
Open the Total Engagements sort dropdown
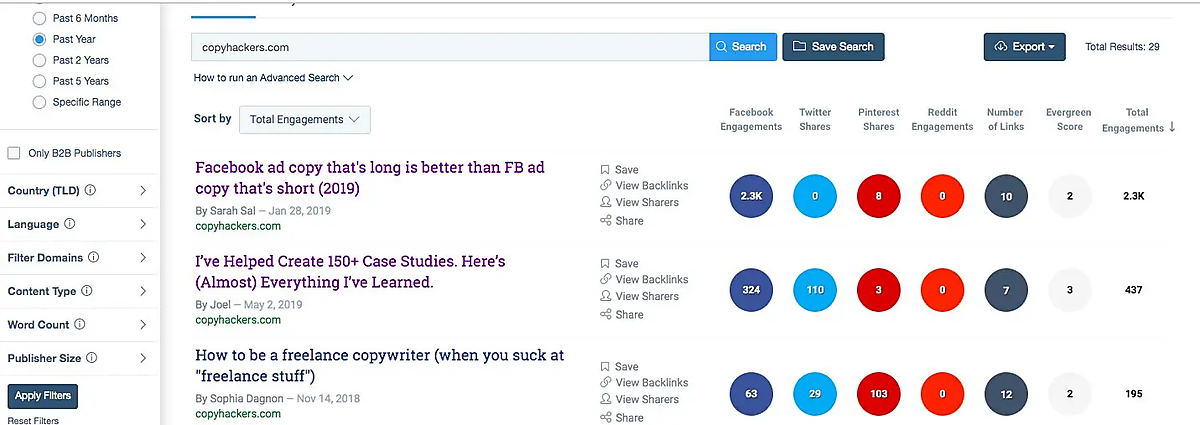point(305,120)
